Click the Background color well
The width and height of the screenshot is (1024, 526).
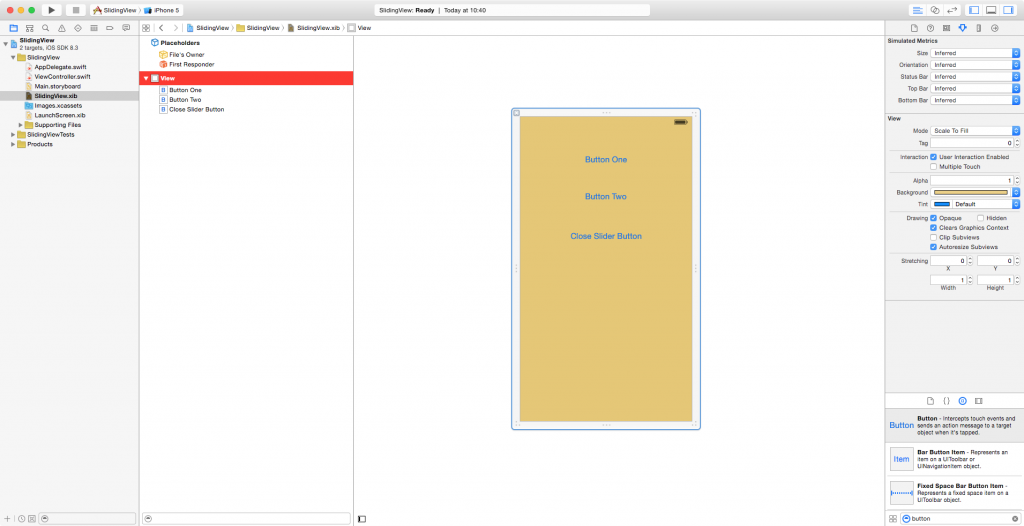coord(971,193)
